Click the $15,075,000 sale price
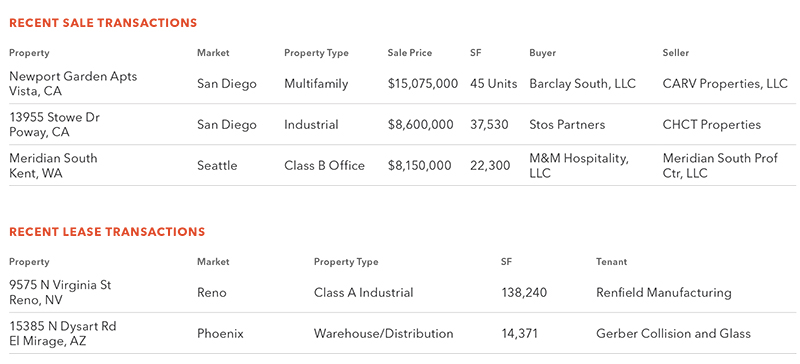 (423, 84)
